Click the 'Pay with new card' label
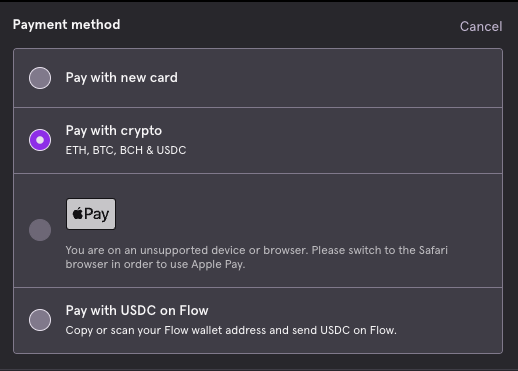 (x=122, y=78)
